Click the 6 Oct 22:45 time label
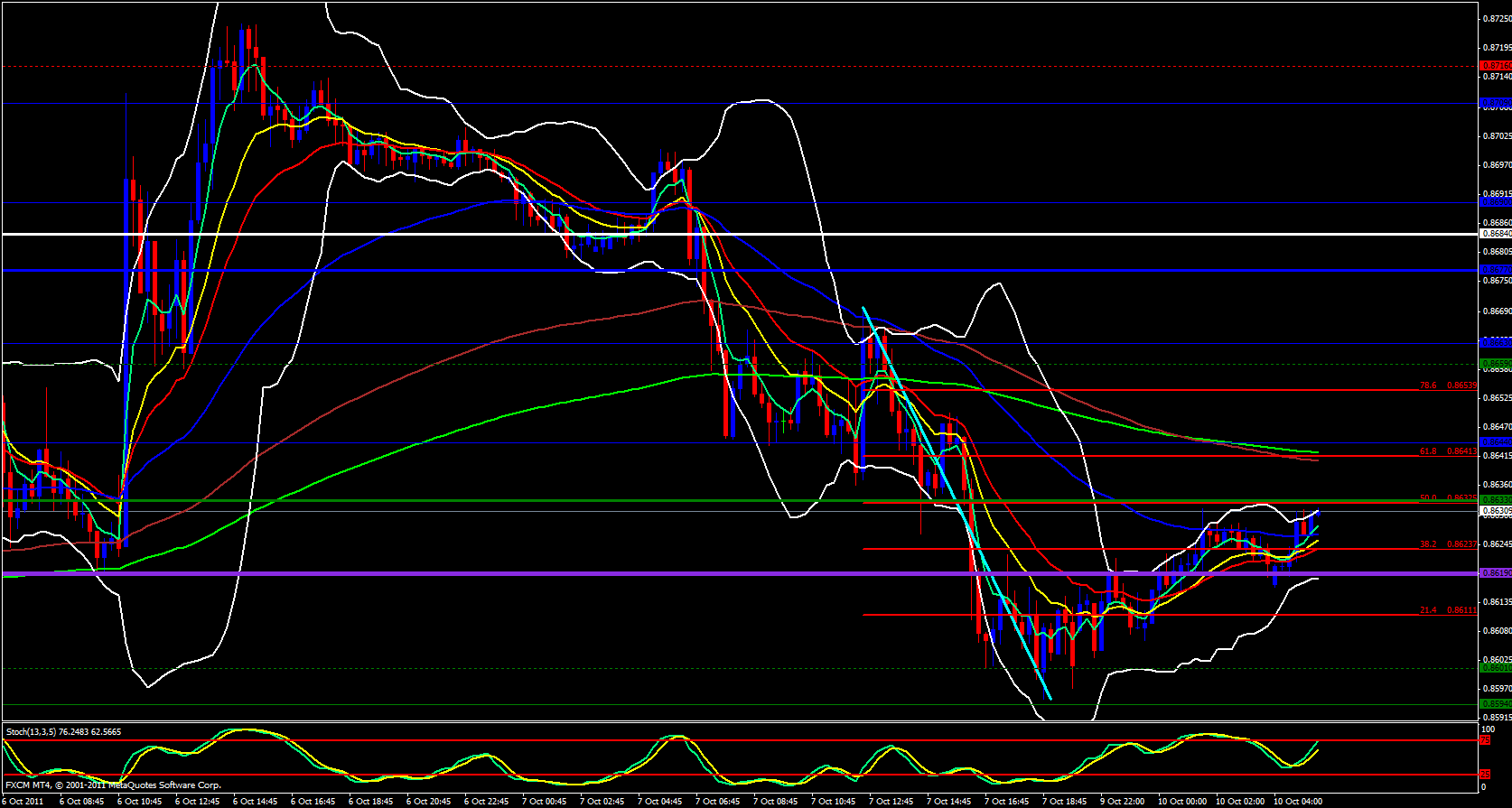The image size is (1512, 808). [487, 802]
